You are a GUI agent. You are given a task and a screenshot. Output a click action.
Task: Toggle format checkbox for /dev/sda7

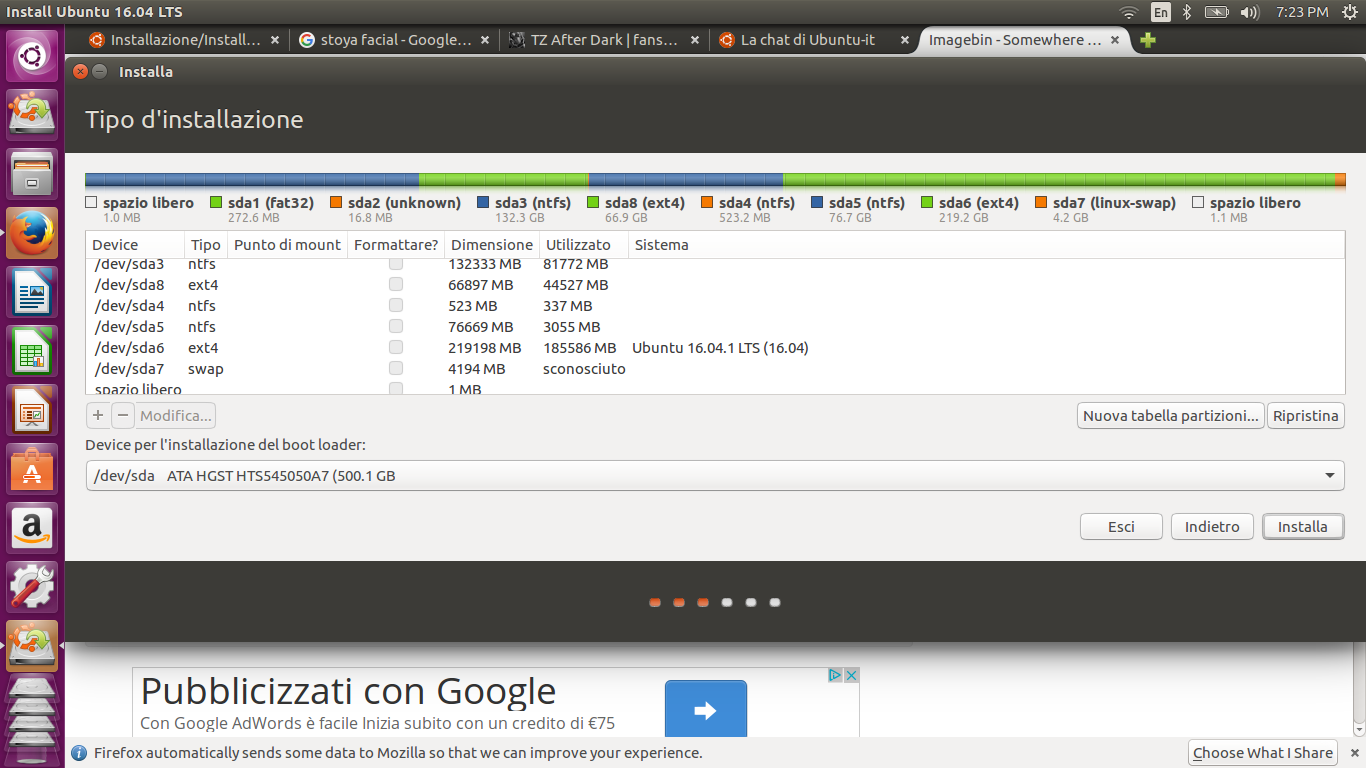396,369
